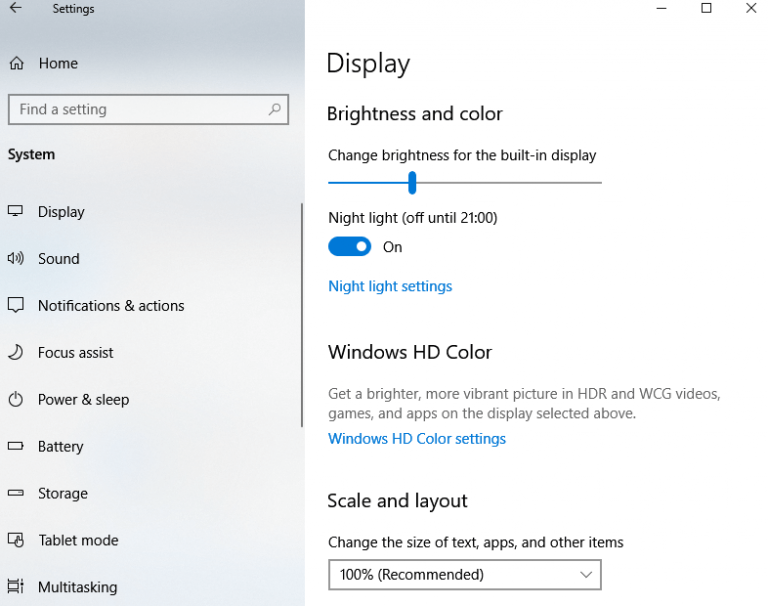Click the Brightness and color heading
The width and height of the screenshot is (768, 606).
414,114
